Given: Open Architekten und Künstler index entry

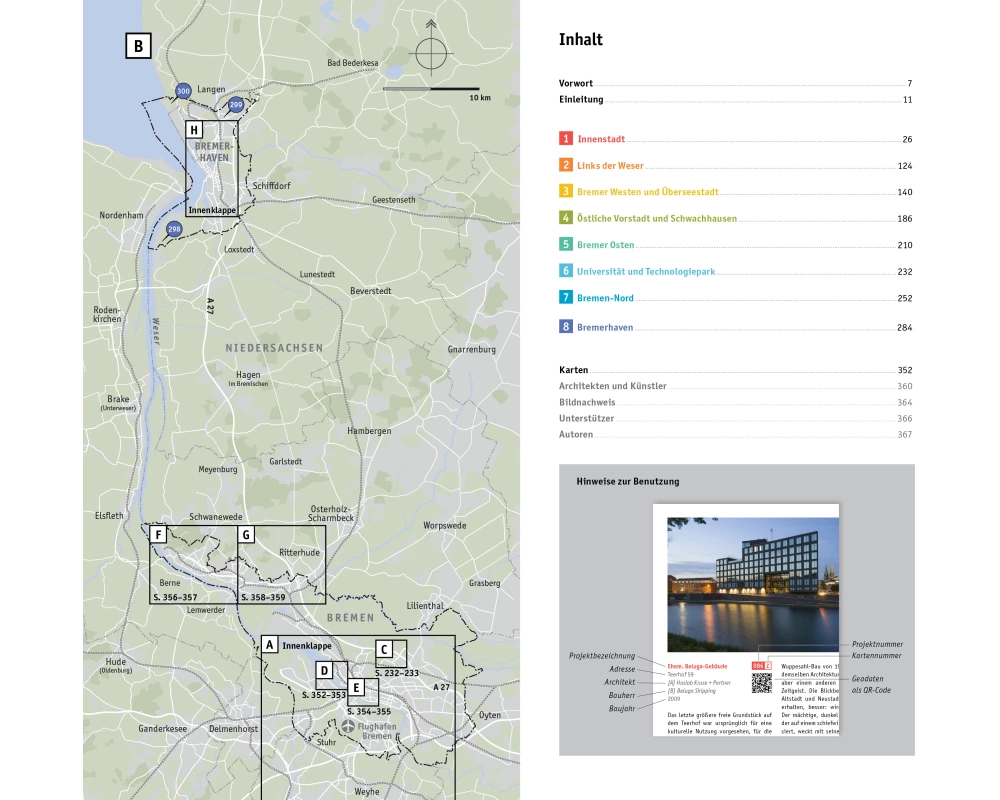Looking at the screenshot, I should point(612,386).
